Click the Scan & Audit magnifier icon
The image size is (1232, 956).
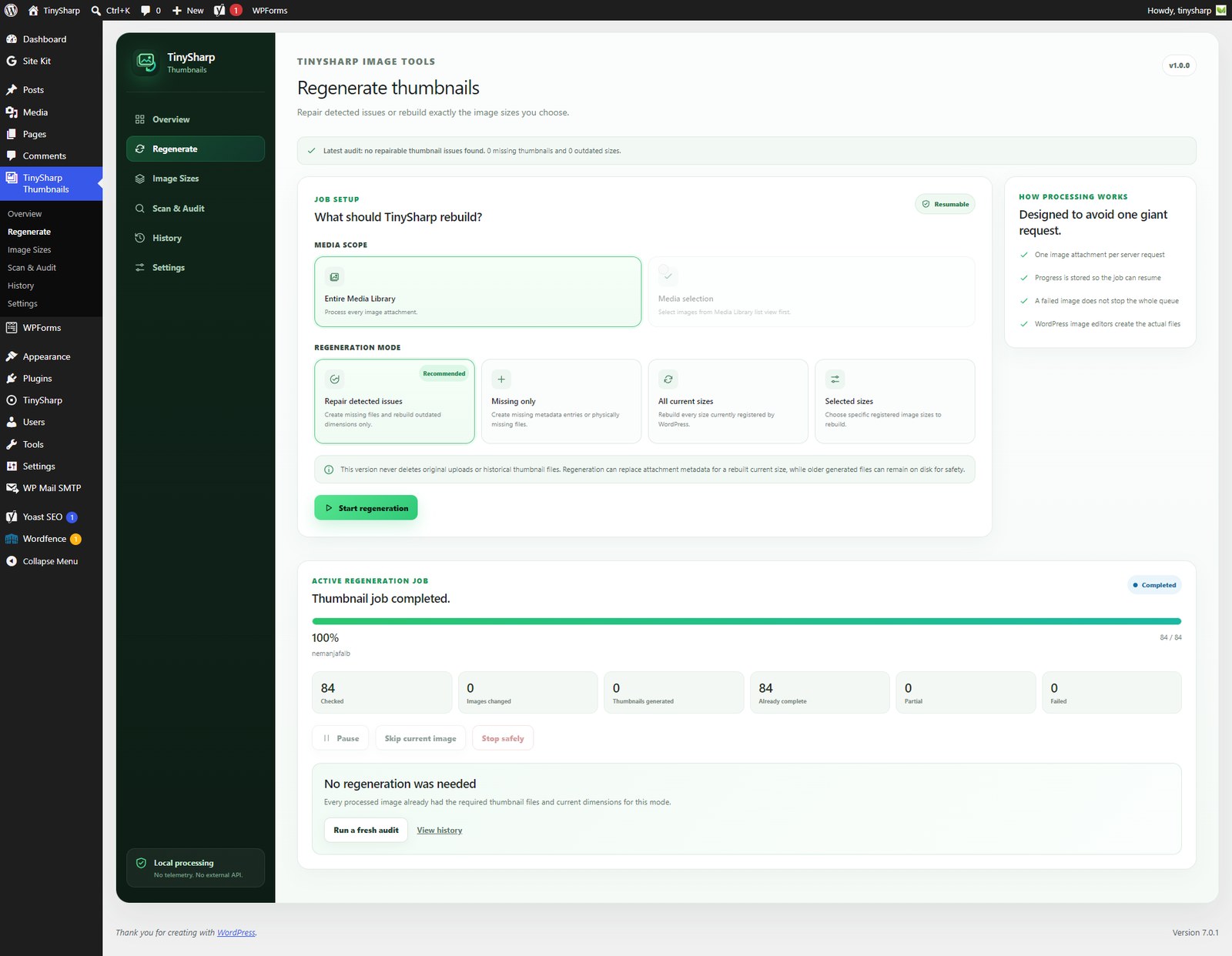[140, 209]
